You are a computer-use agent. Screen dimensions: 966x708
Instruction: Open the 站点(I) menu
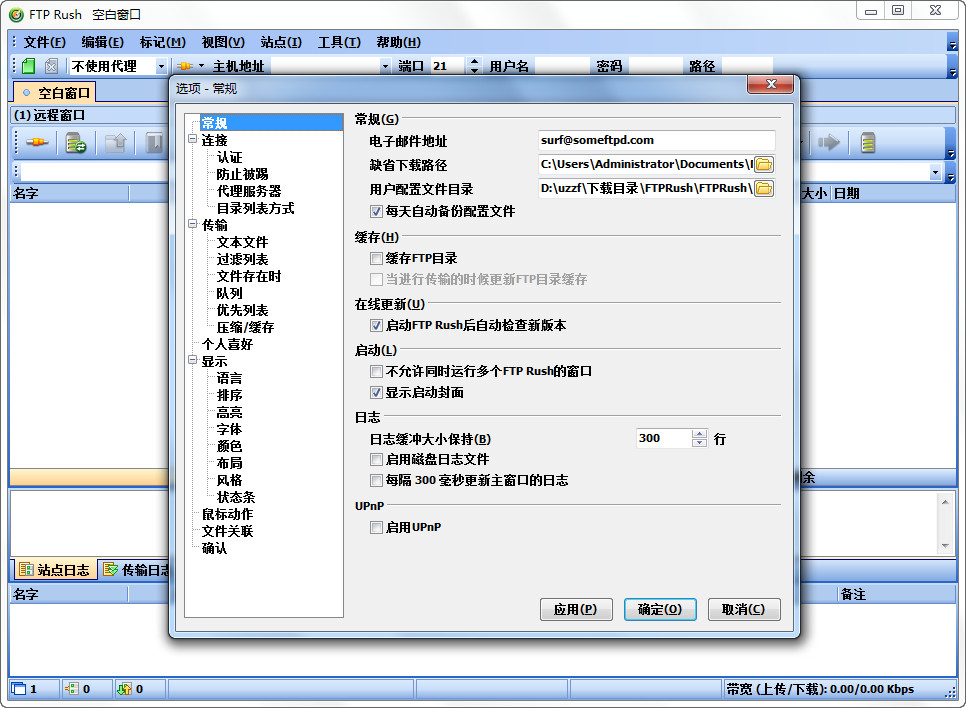coord(281,42)
